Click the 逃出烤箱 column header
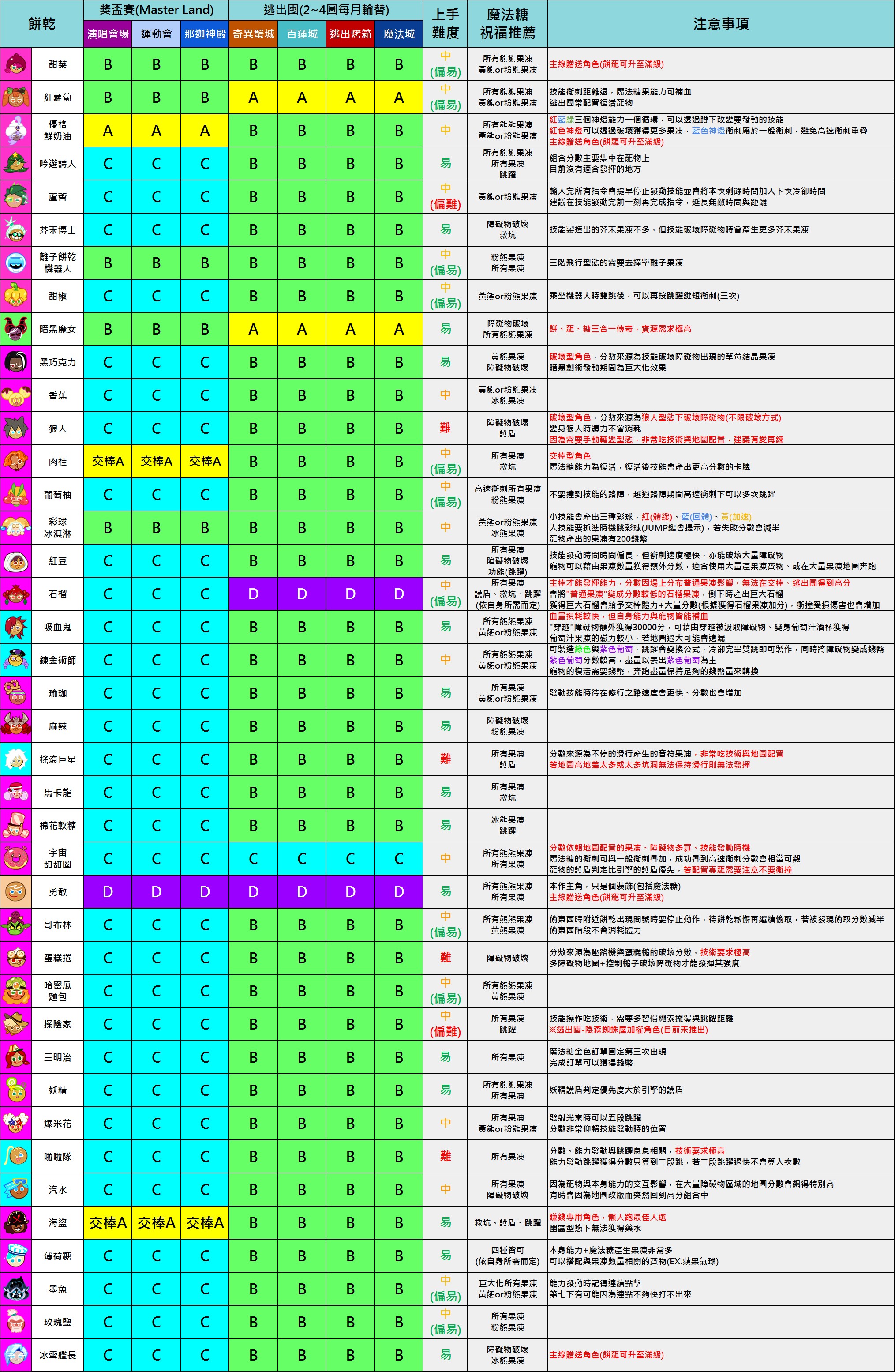 click(350, 34)
